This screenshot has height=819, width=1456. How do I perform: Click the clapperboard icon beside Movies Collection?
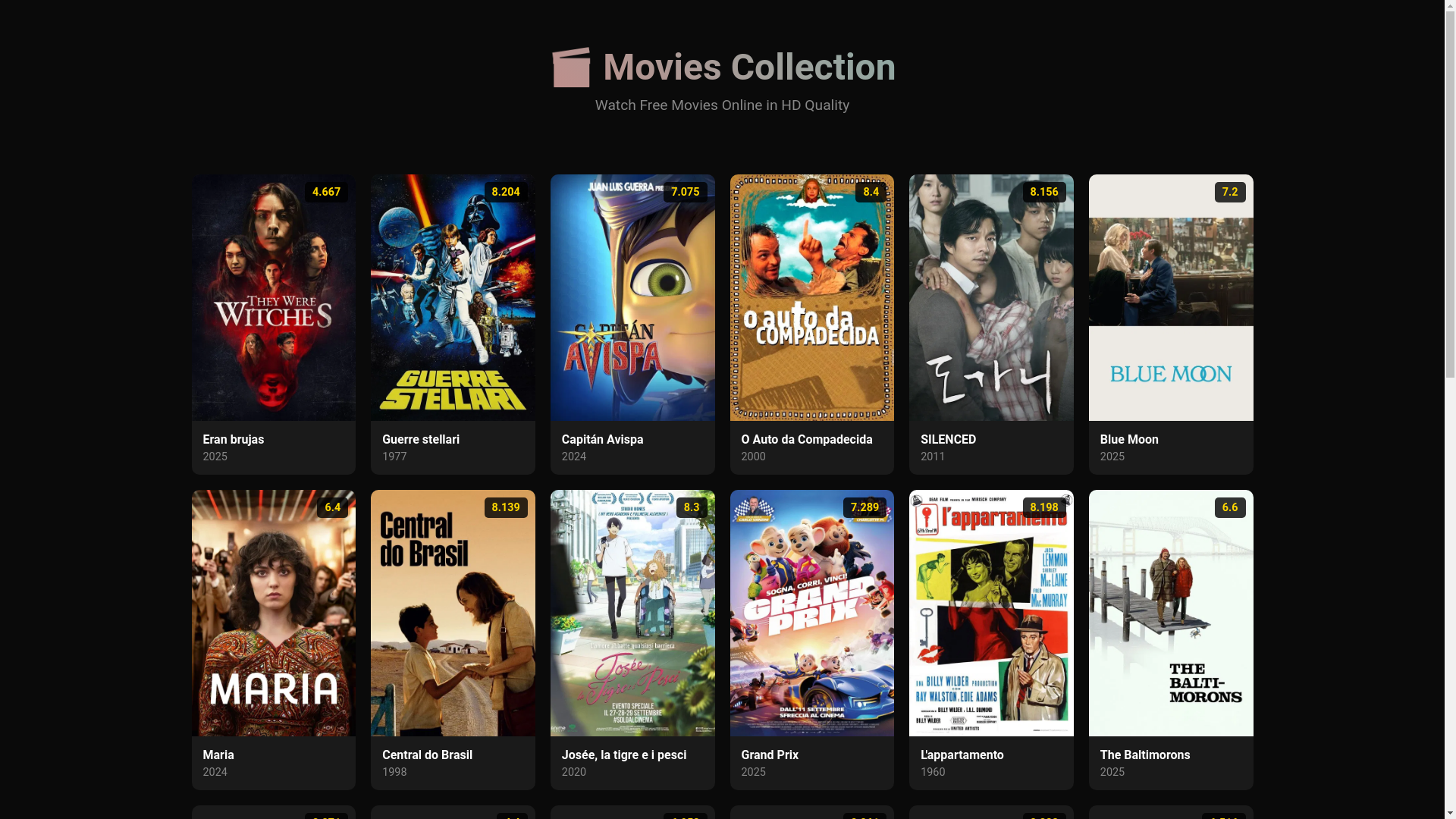(x=571, y=67)
